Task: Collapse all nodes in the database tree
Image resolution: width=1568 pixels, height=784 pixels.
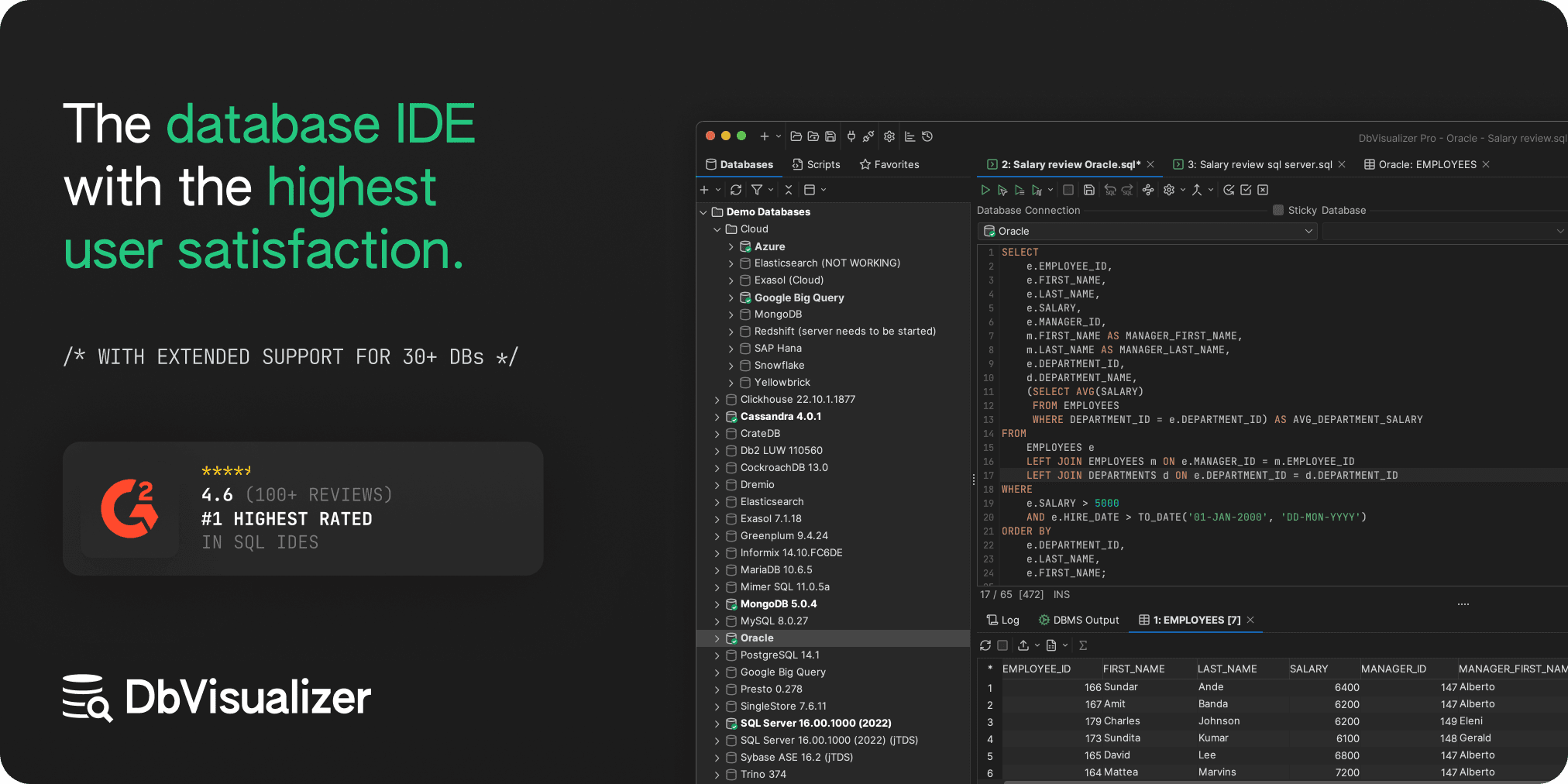Action: click(789, 190)
